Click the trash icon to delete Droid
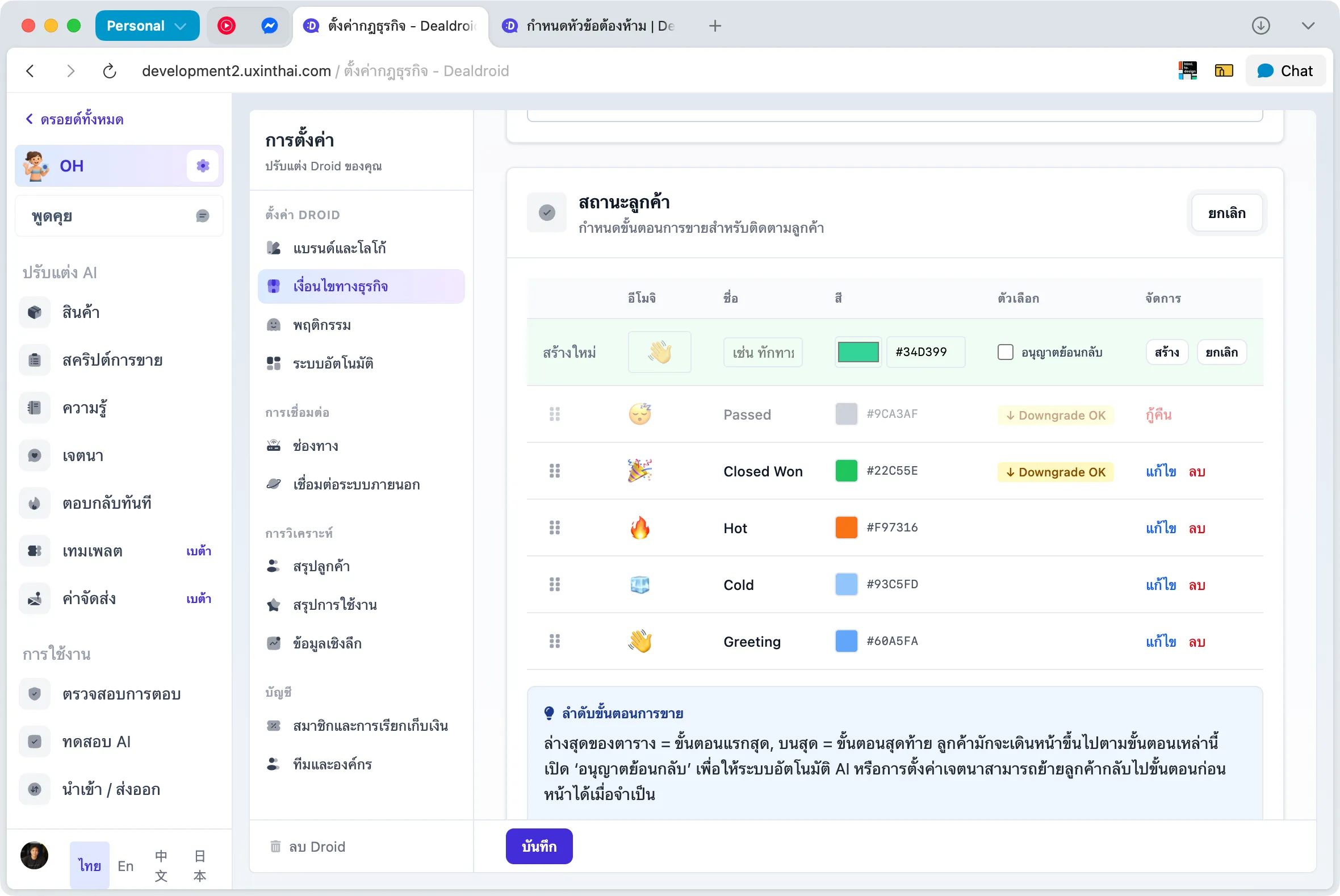The image size is (1340, 896). click(275, 846)
